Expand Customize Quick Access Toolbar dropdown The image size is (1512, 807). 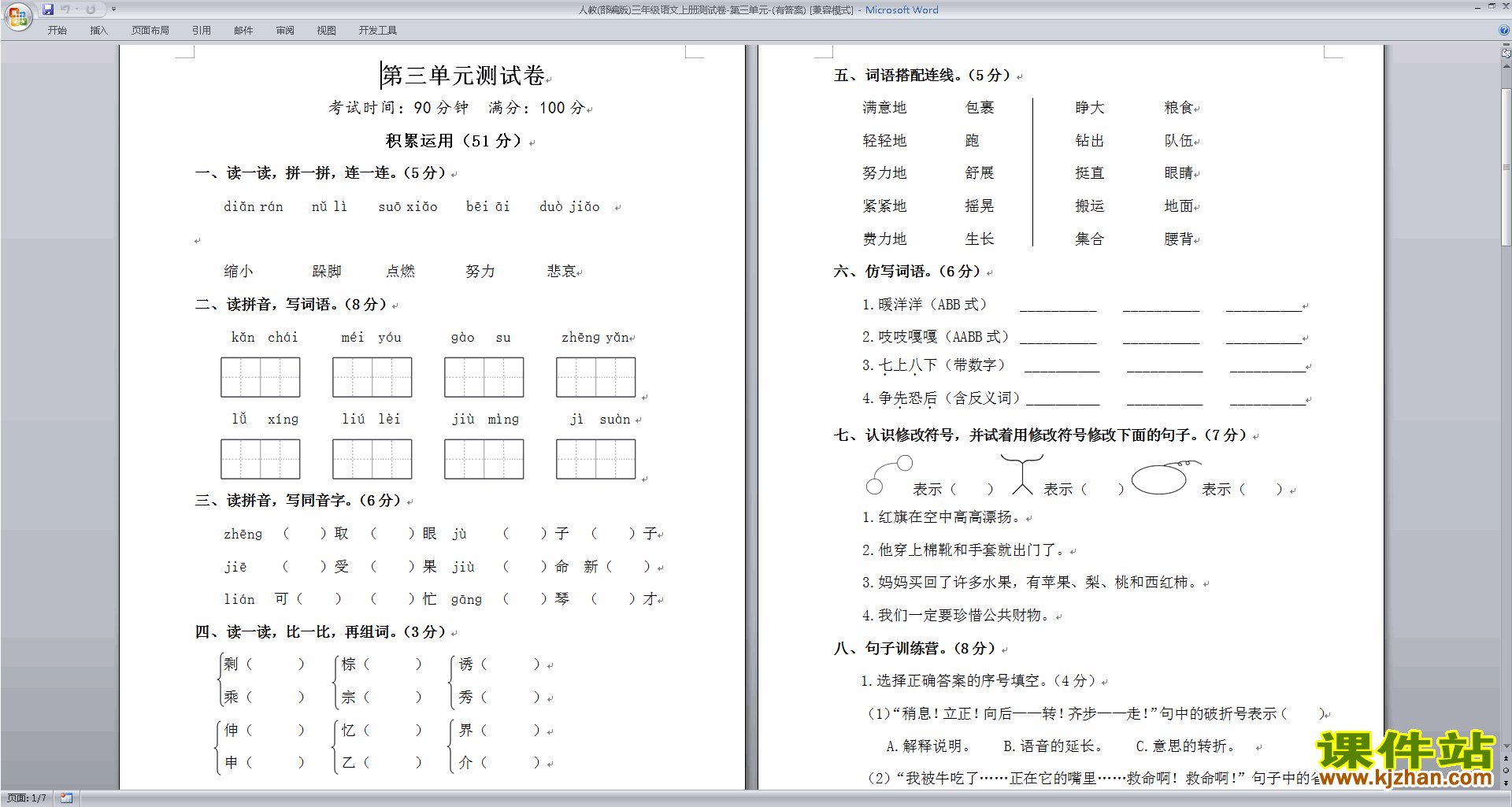point(113,9)
